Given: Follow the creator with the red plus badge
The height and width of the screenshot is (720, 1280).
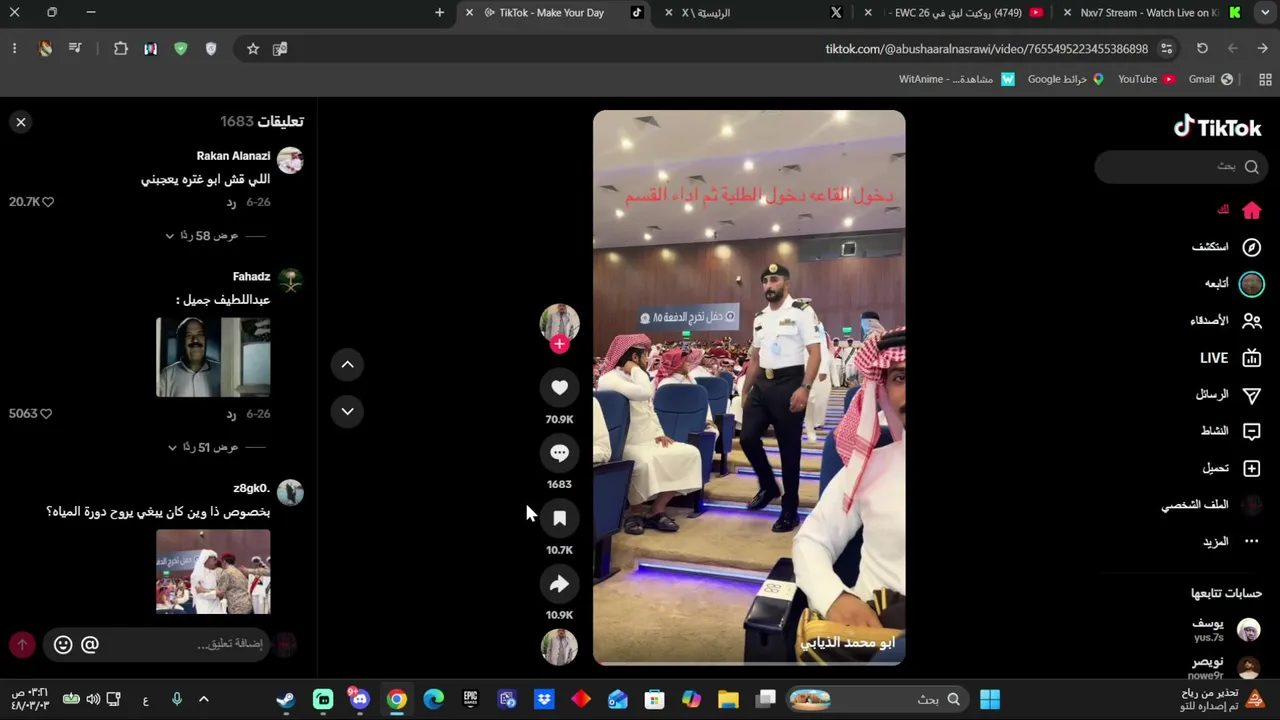Looking at the screenshot, I should (559, 344).
